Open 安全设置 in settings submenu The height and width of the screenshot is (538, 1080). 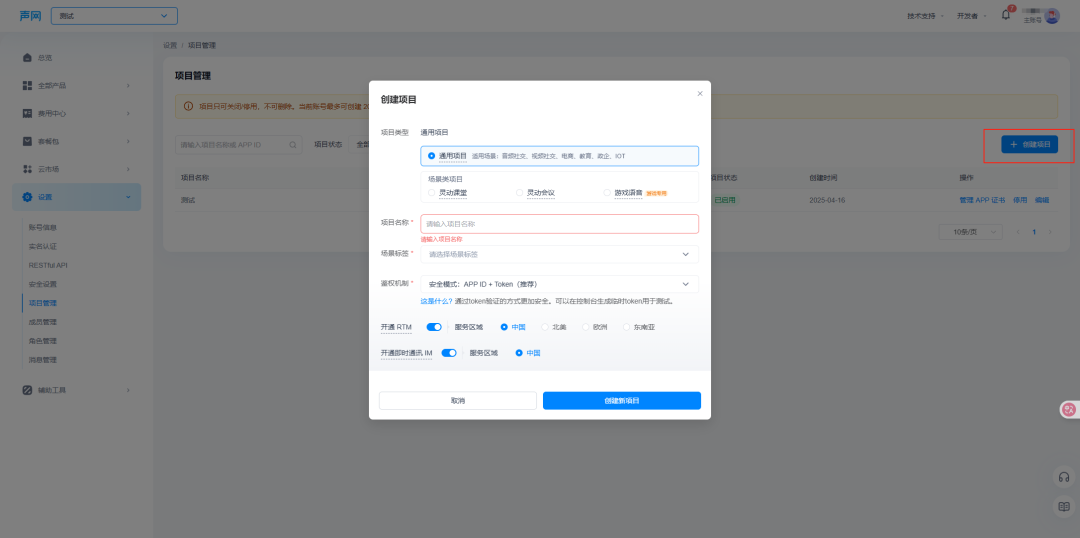coord(43,284)
